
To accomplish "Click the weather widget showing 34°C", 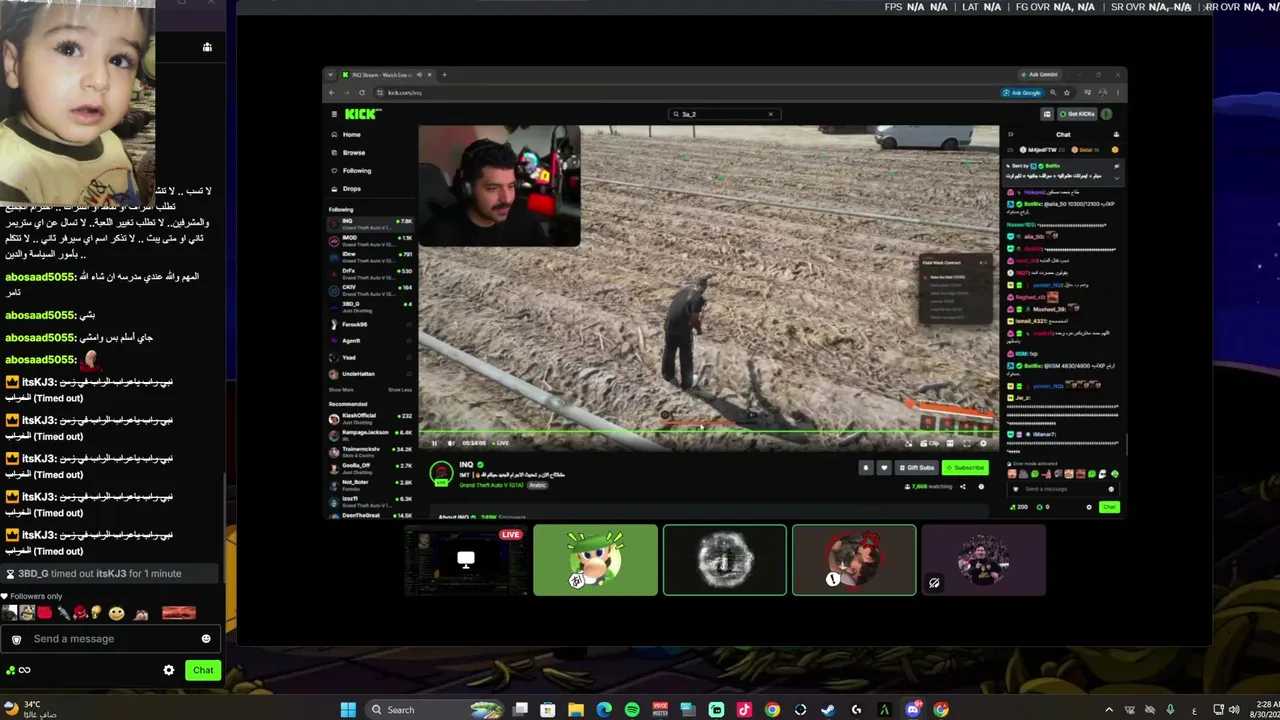I will (x=32, y=709).
